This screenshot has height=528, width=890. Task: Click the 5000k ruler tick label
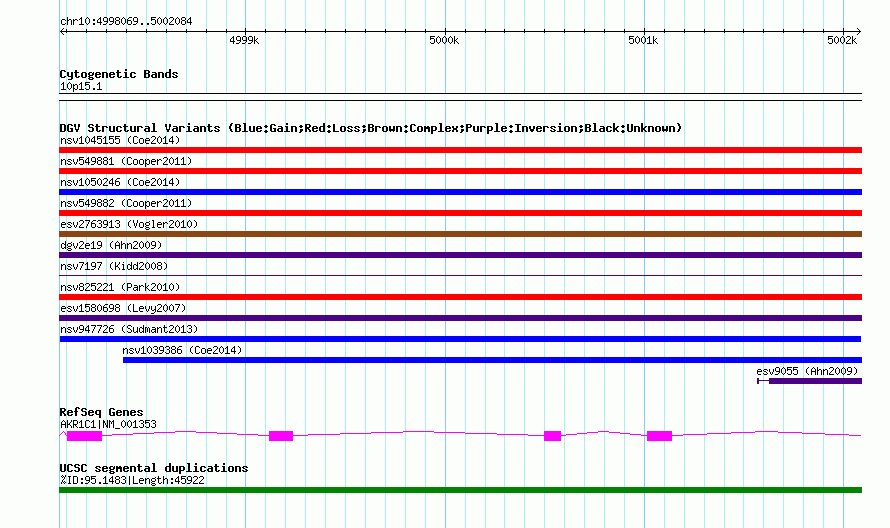(444, 40)
